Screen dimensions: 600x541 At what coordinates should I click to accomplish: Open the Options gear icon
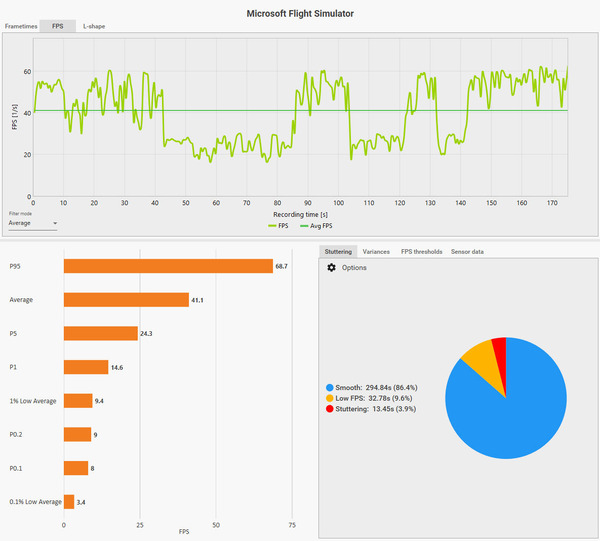pyautogui.click(x=331, y=267)
